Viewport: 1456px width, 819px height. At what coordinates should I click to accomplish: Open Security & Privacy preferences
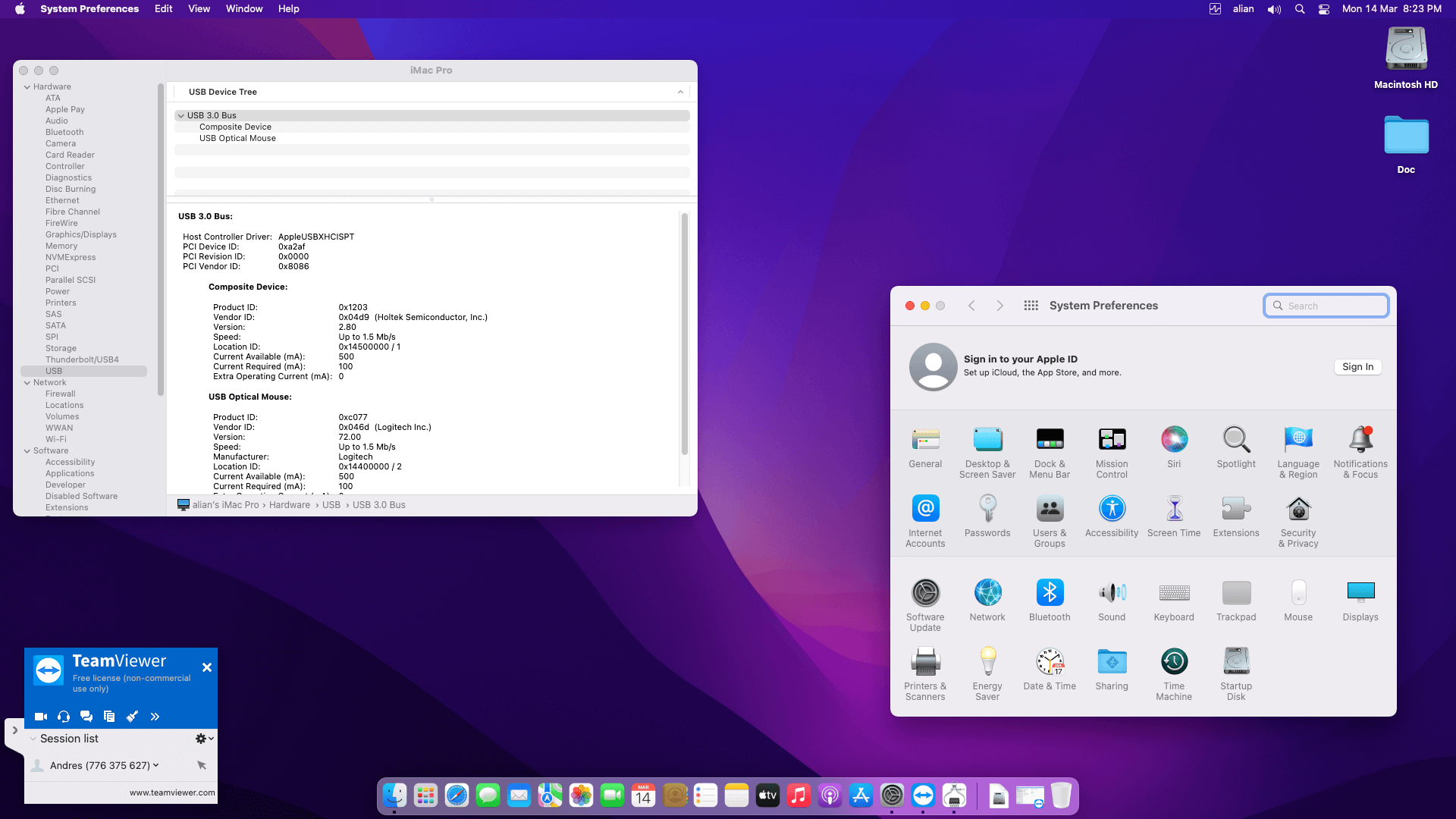(x=1298, y=521)
